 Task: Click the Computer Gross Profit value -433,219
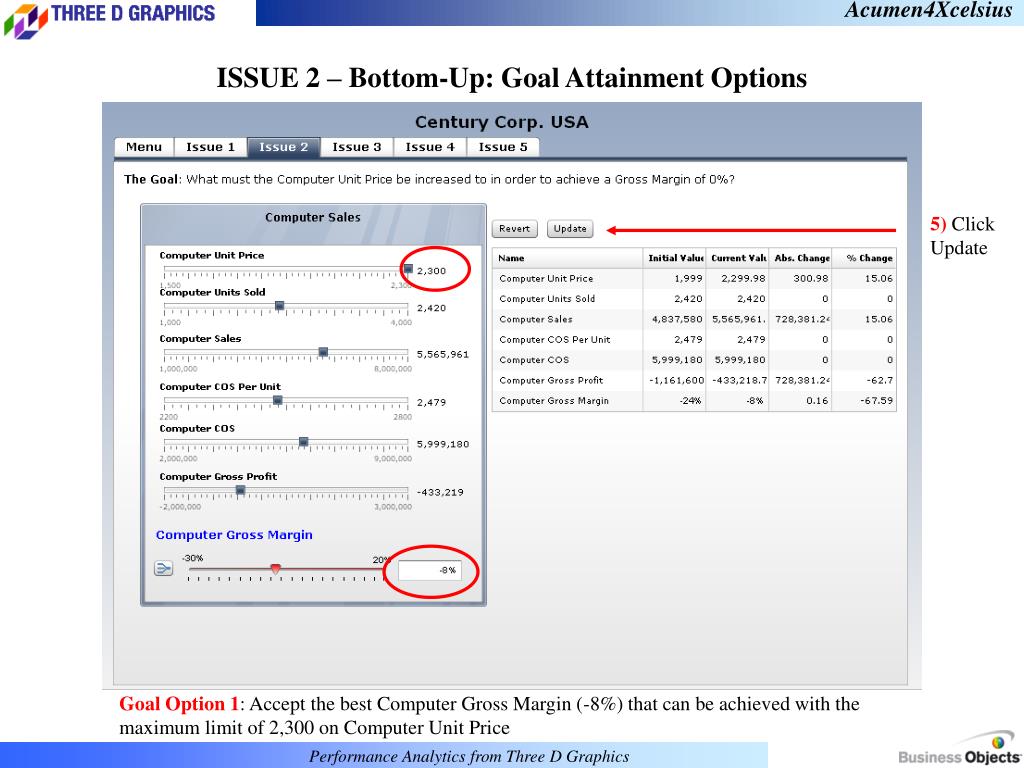coord(440,492)
